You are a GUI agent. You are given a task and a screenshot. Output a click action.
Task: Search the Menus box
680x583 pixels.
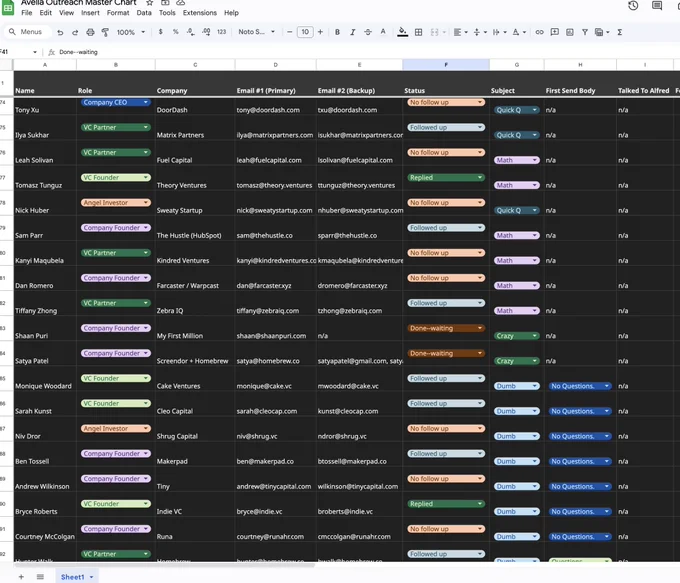click(28, 32)
